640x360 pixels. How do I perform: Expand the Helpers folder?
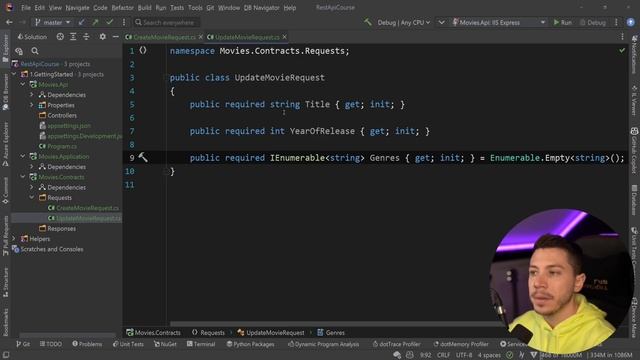pyautogui.click(x=13, y=238)
